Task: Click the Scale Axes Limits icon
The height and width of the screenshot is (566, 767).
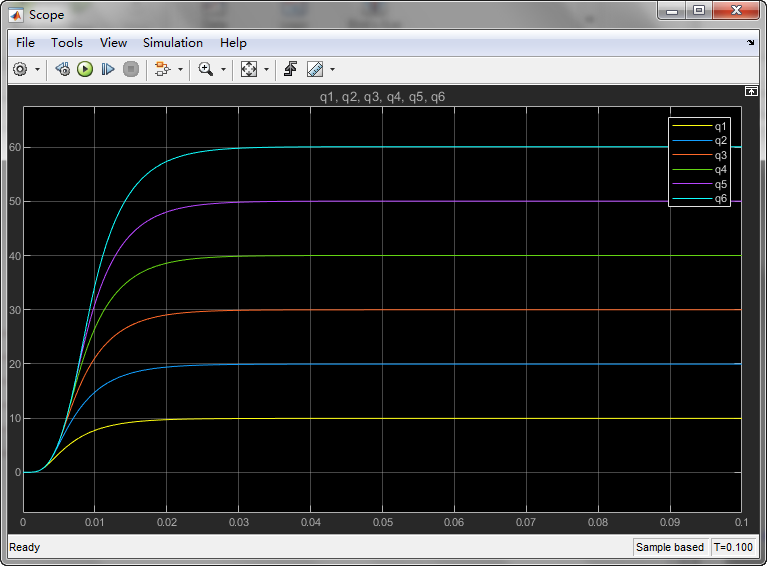Action: point(248,69)
